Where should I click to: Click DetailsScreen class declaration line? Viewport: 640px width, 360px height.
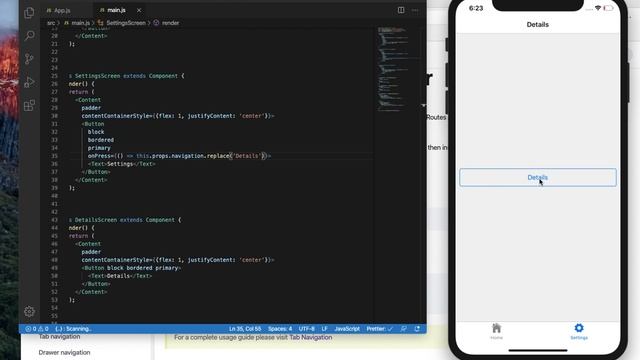[x=125, y=220]
